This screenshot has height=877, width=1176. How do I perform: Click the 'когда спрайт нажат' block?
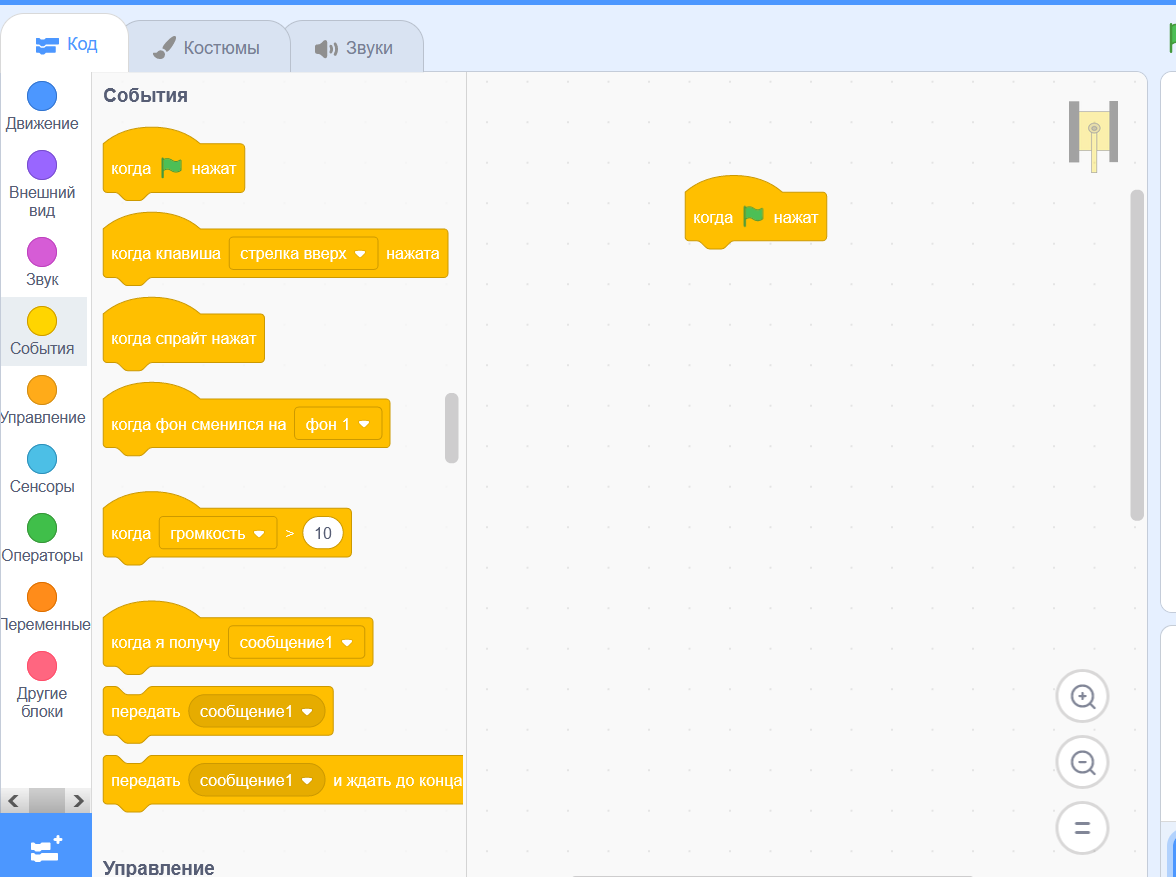click(x=184, y=335)
